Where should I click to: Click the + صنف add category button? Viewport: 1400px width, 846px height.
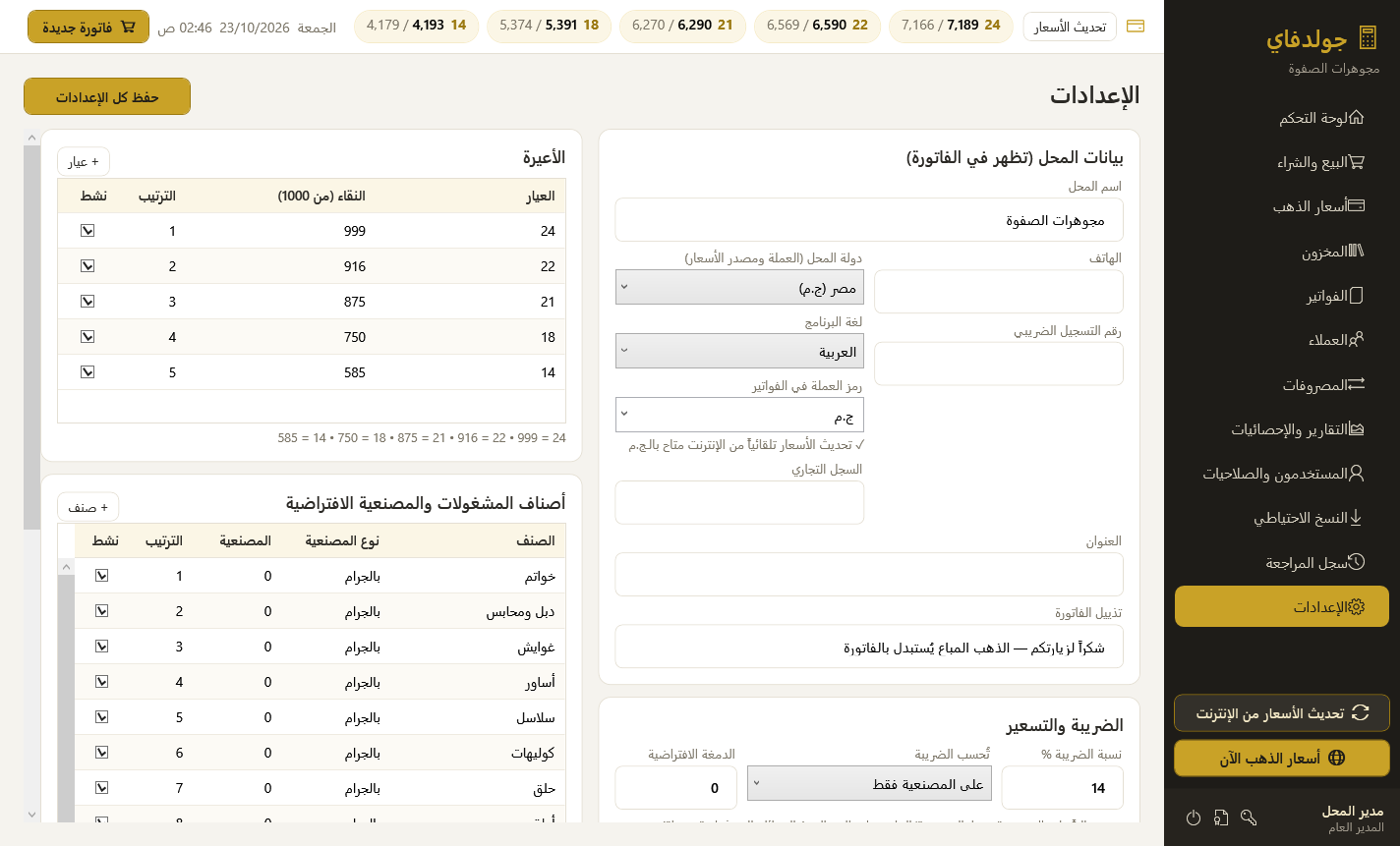click(x=88, y=506)
